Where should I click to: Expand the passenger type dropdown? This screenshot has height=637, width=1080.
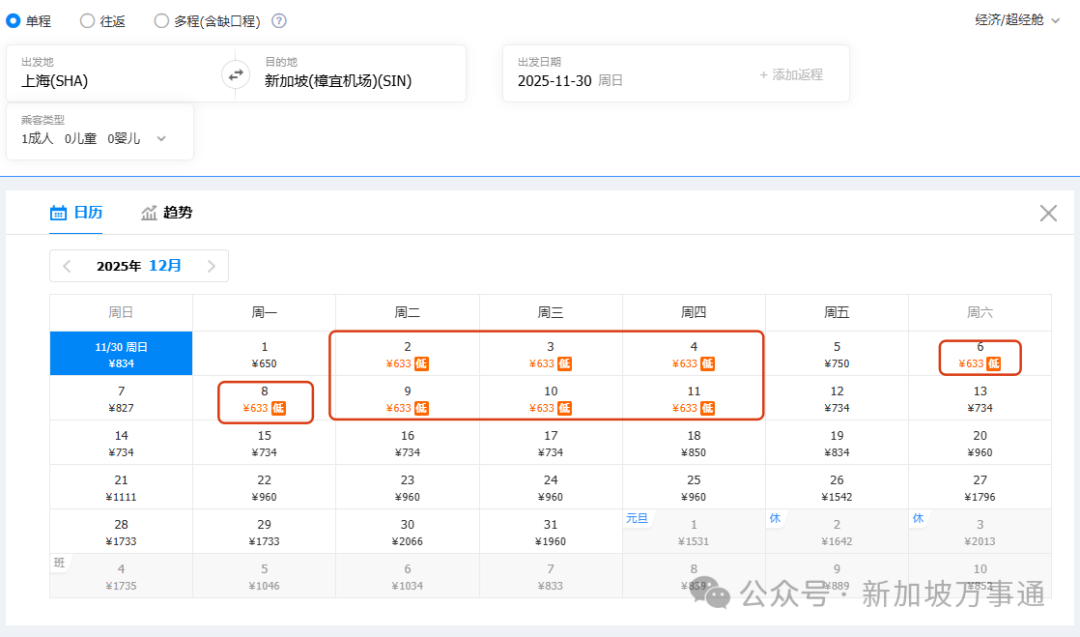click(160, 139)
